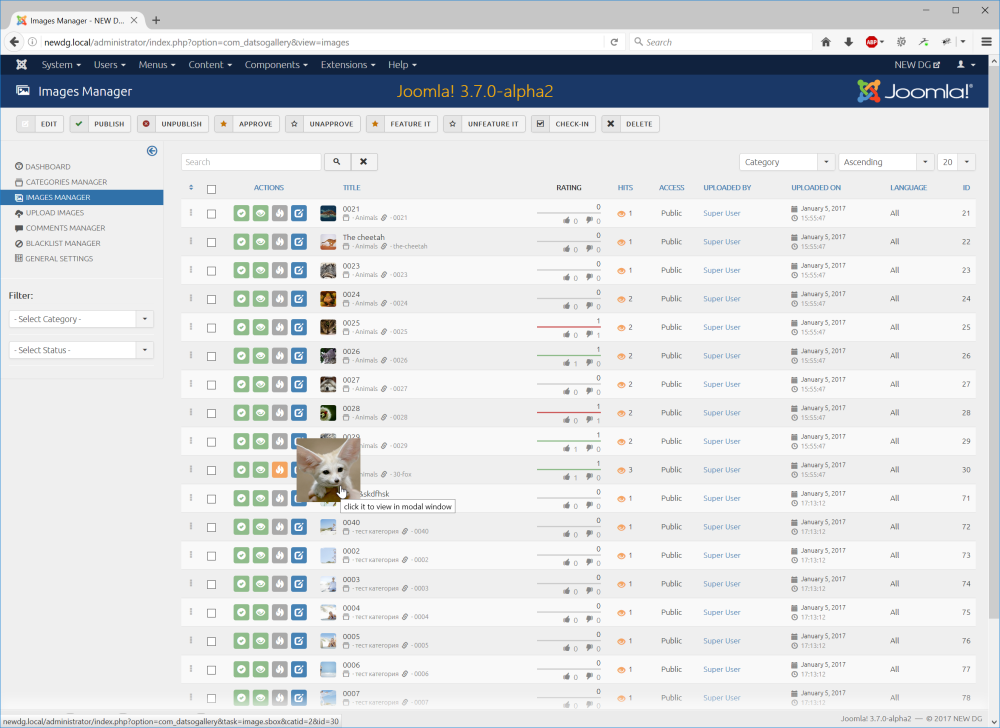The image size is (1000, 728).
Task: Click the search magnifier button
Action: (337, 162)
